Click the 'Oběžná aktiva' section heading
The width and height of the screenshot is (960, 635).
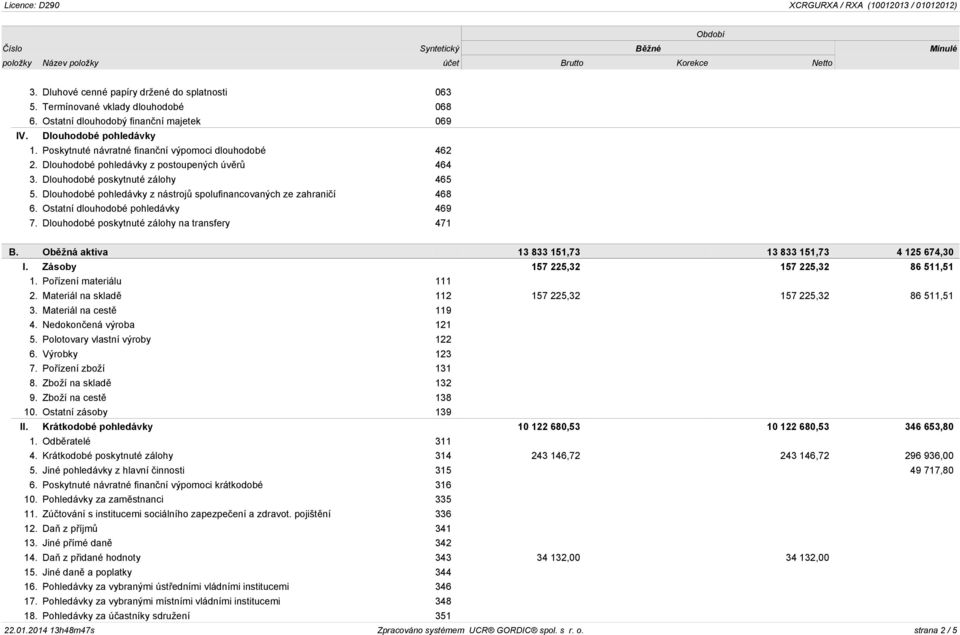[x=75, y=252]
